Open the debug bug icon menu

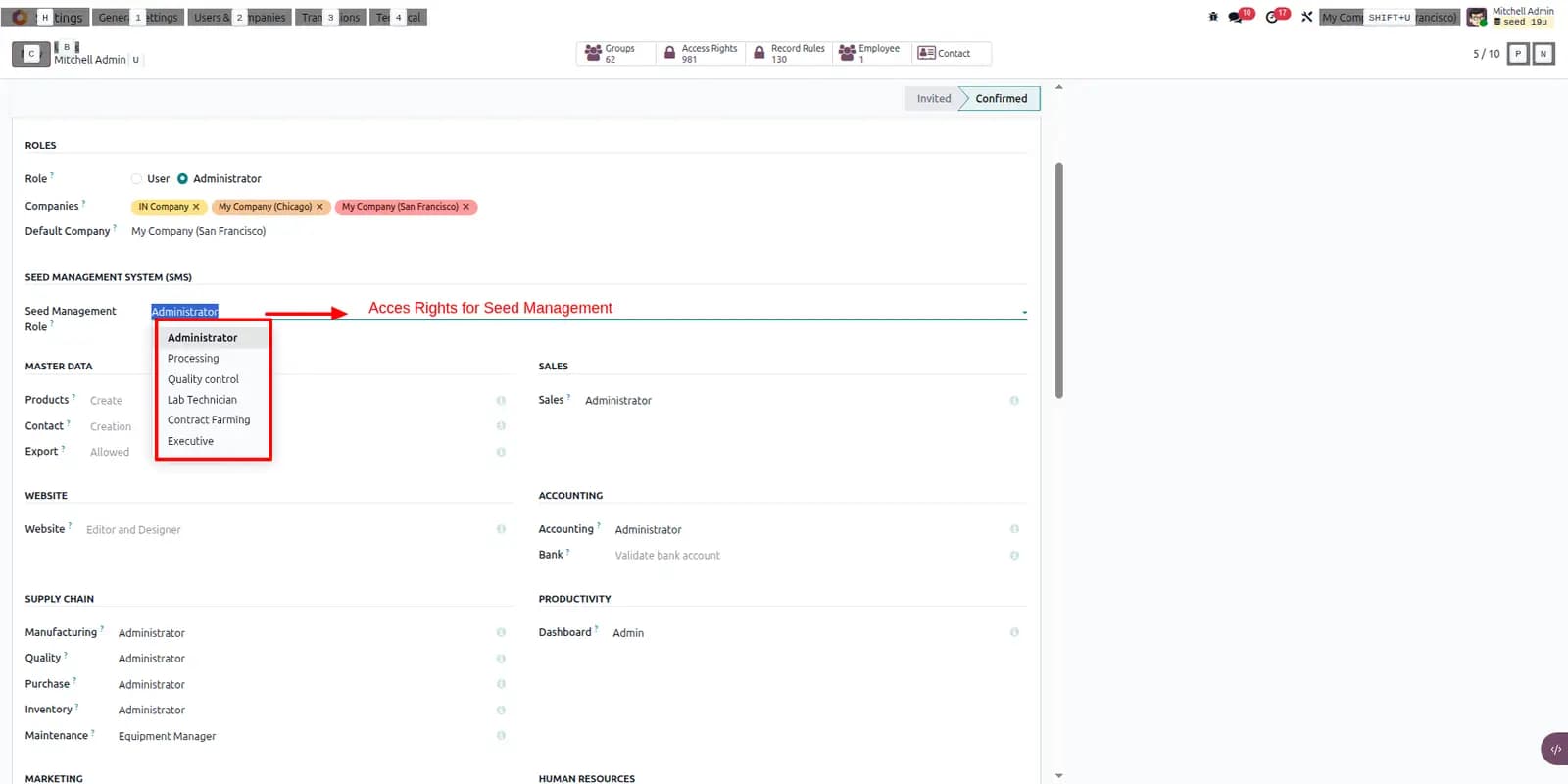pyautogui.click(x=1213, y=17)
